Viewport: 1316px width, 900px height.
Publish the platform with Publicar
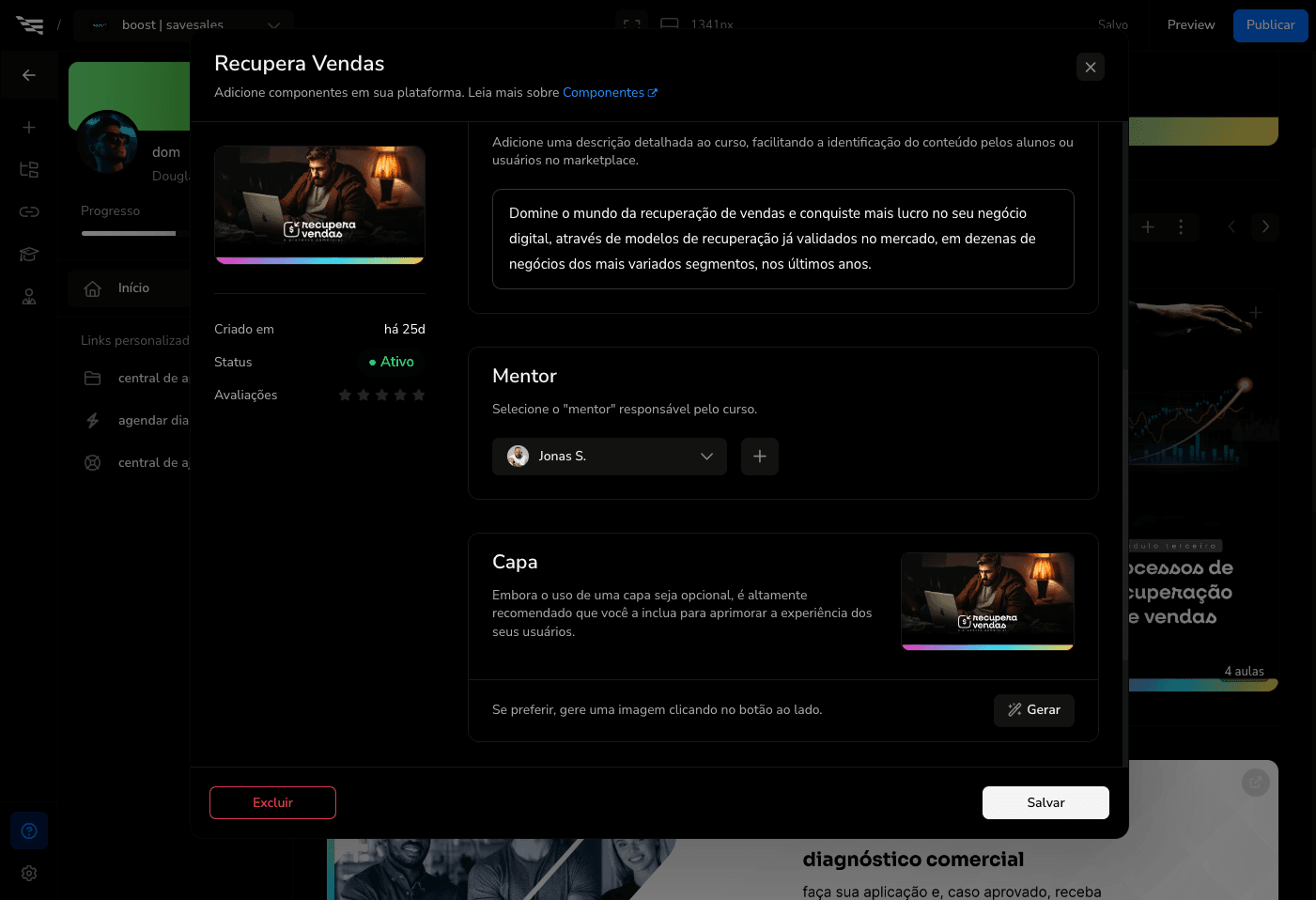pyautogui.click(x=1270, y=25)
